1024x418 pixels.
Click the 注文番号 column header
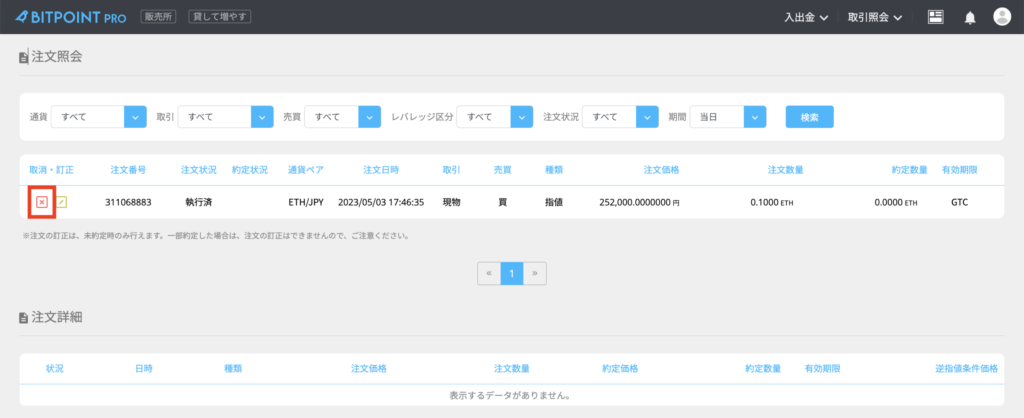(x=128, y=170)
